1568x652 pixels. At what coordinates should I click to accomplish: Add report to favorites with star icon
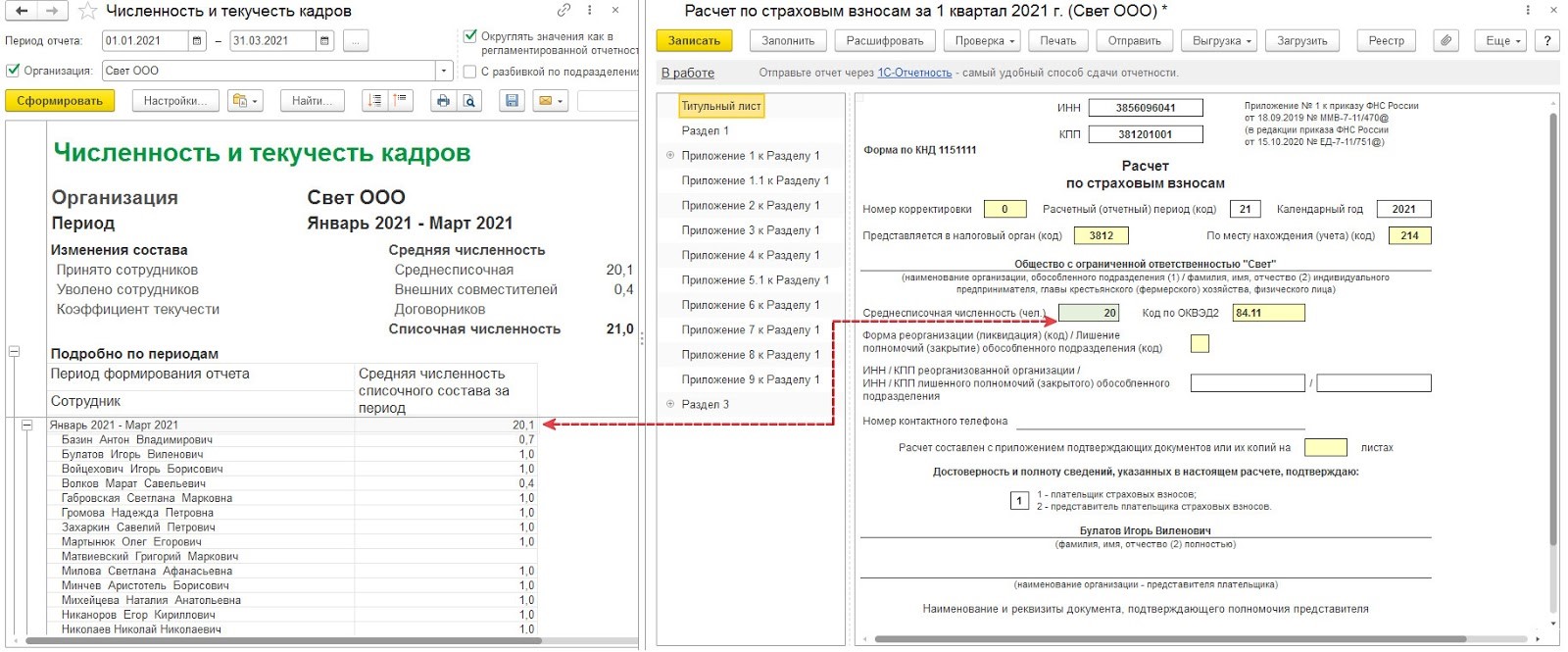(87, 11)
